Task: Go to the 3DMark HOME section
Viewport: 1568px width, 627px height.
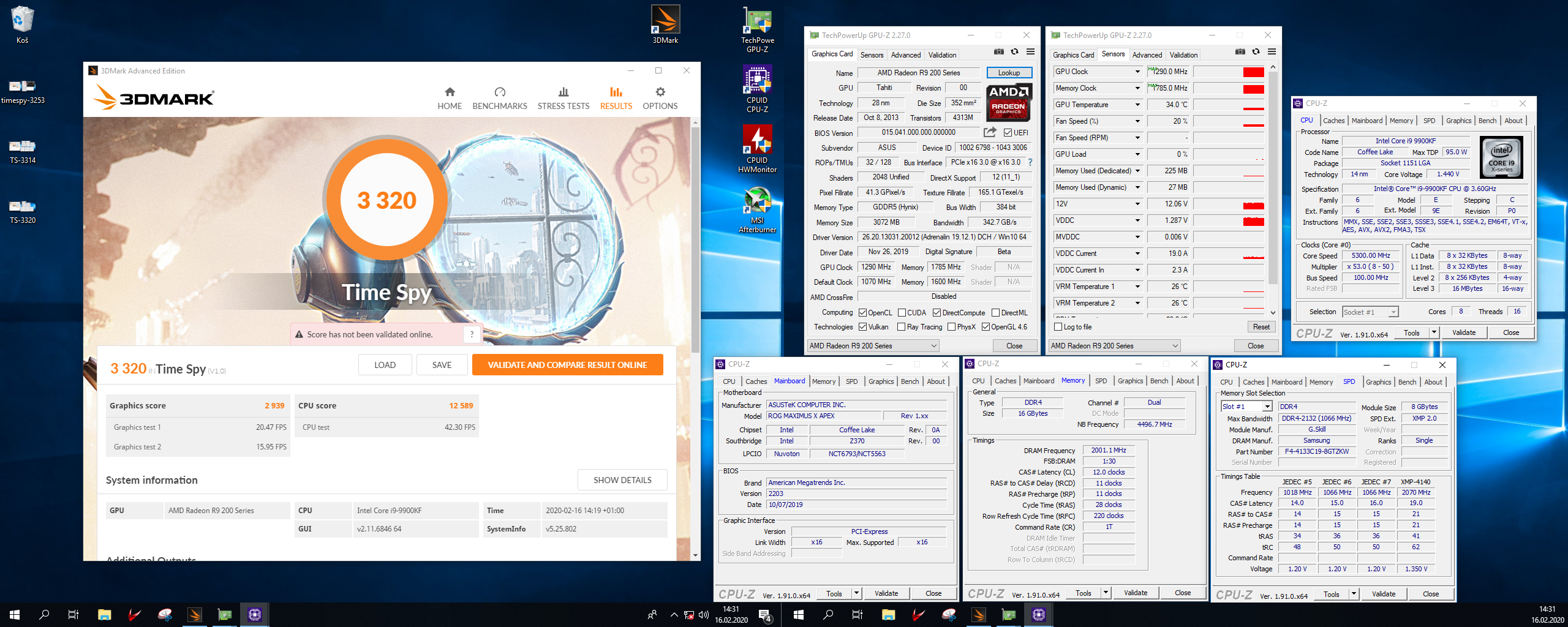Action: (450, 99)
